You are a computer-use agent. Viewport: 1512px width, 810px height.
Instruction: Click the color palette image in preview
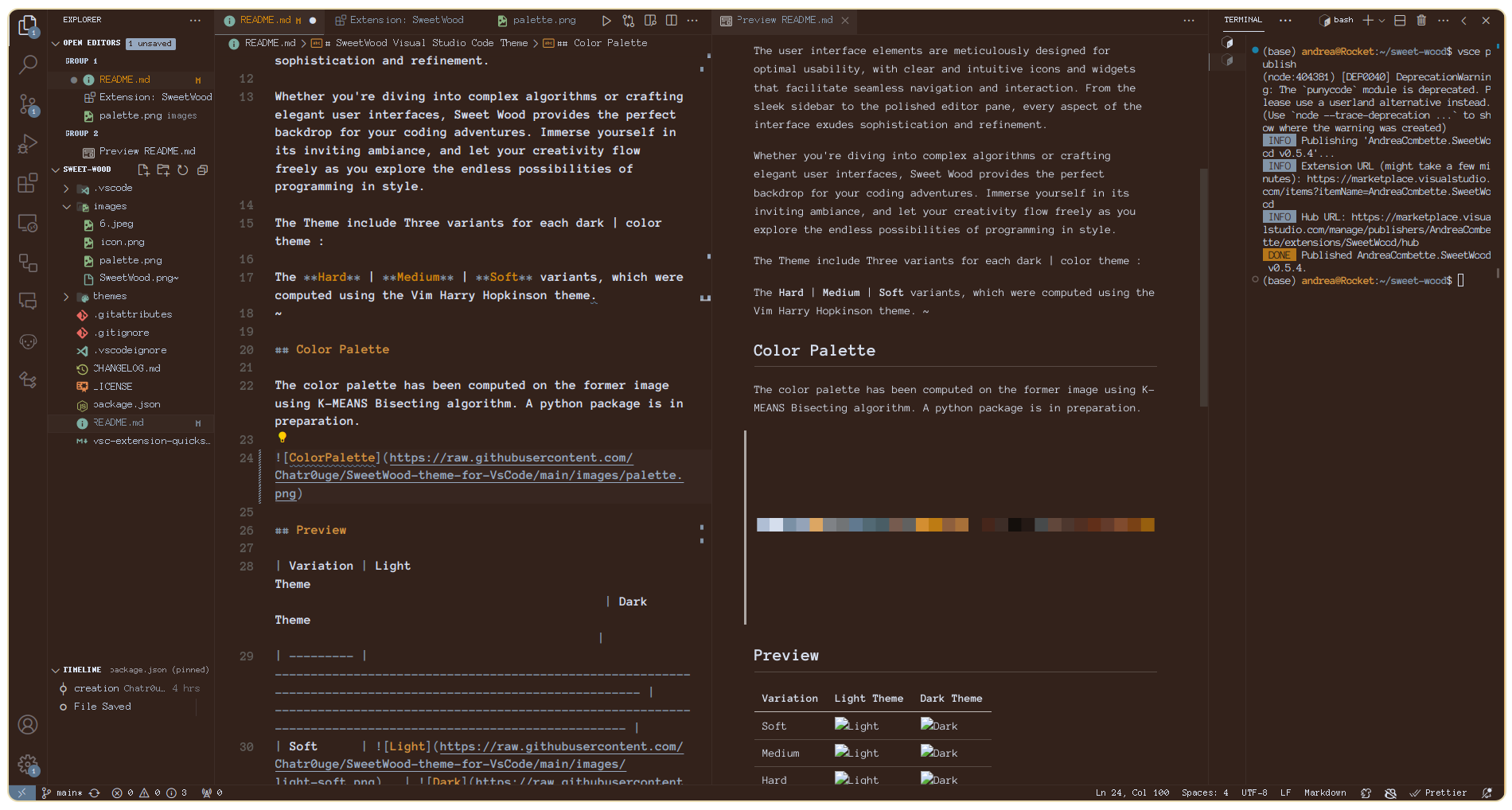(955, 525)
